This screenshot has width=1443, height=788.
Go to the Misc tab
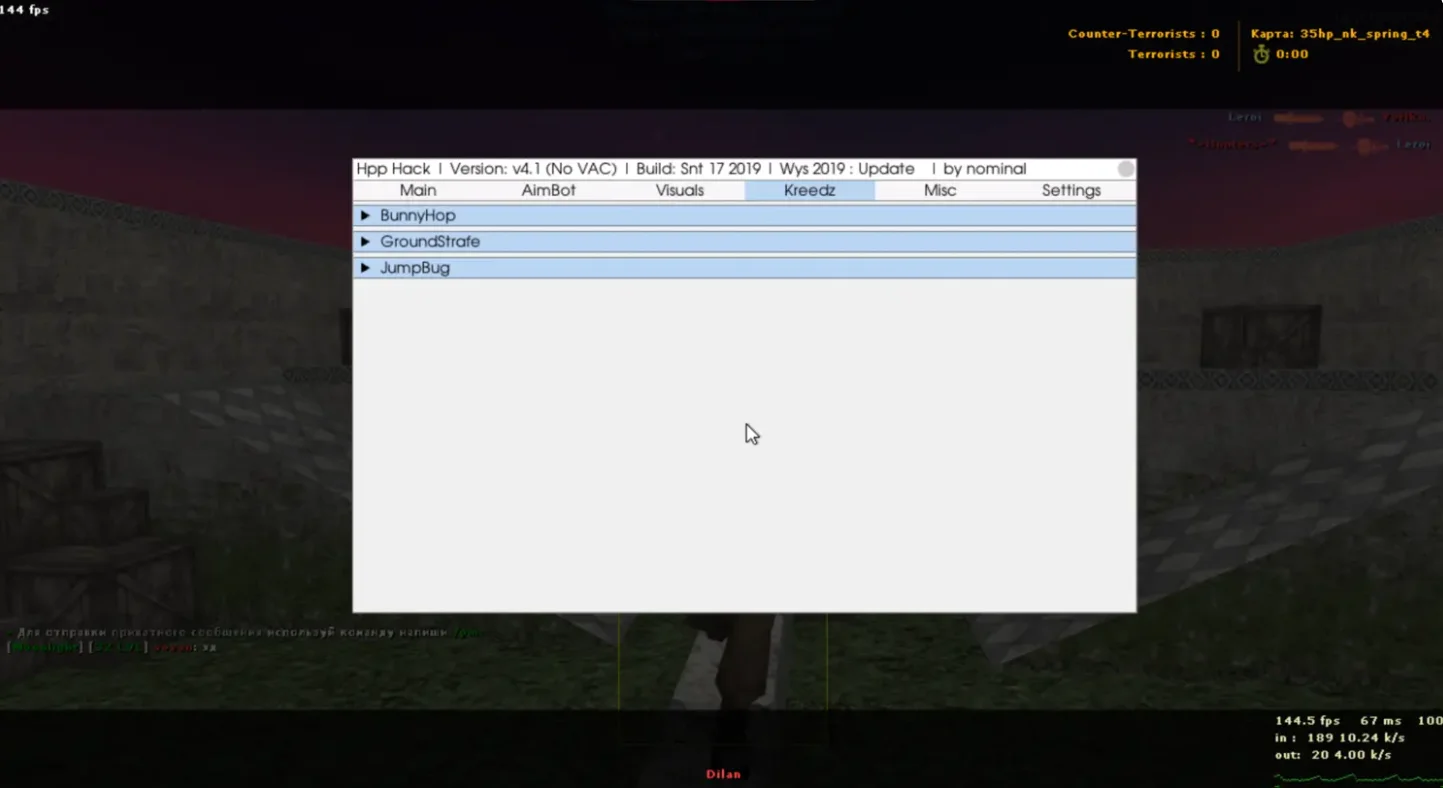(x=940, y=191)
